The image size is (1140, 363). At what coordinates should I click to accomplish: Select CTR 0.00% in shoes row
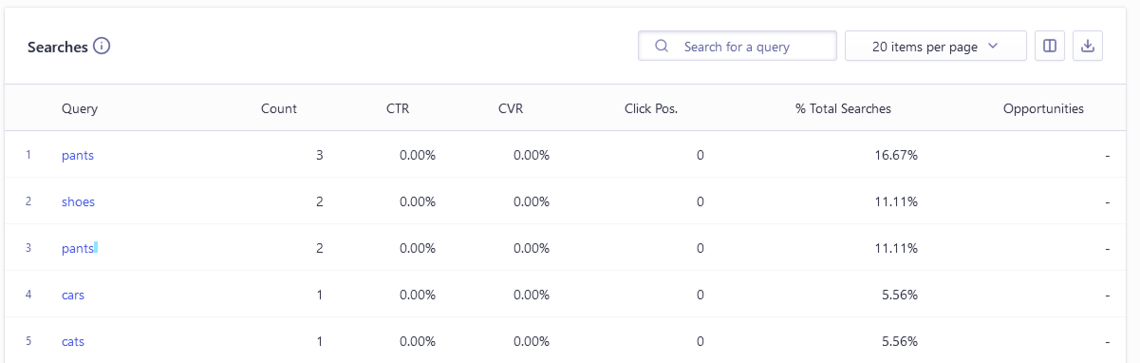click(x=417, y=202)
